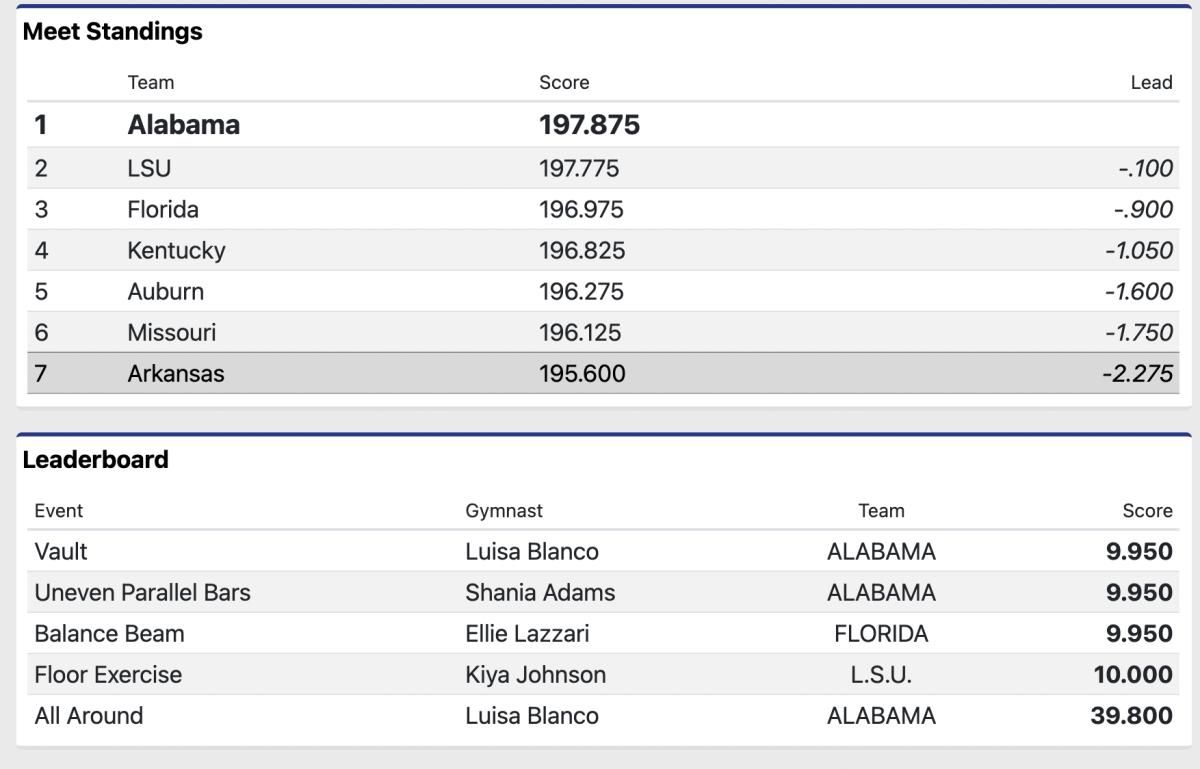Select the Alabama row in Meet Standings
This screenshot has width=1200, height=769.
601,125
